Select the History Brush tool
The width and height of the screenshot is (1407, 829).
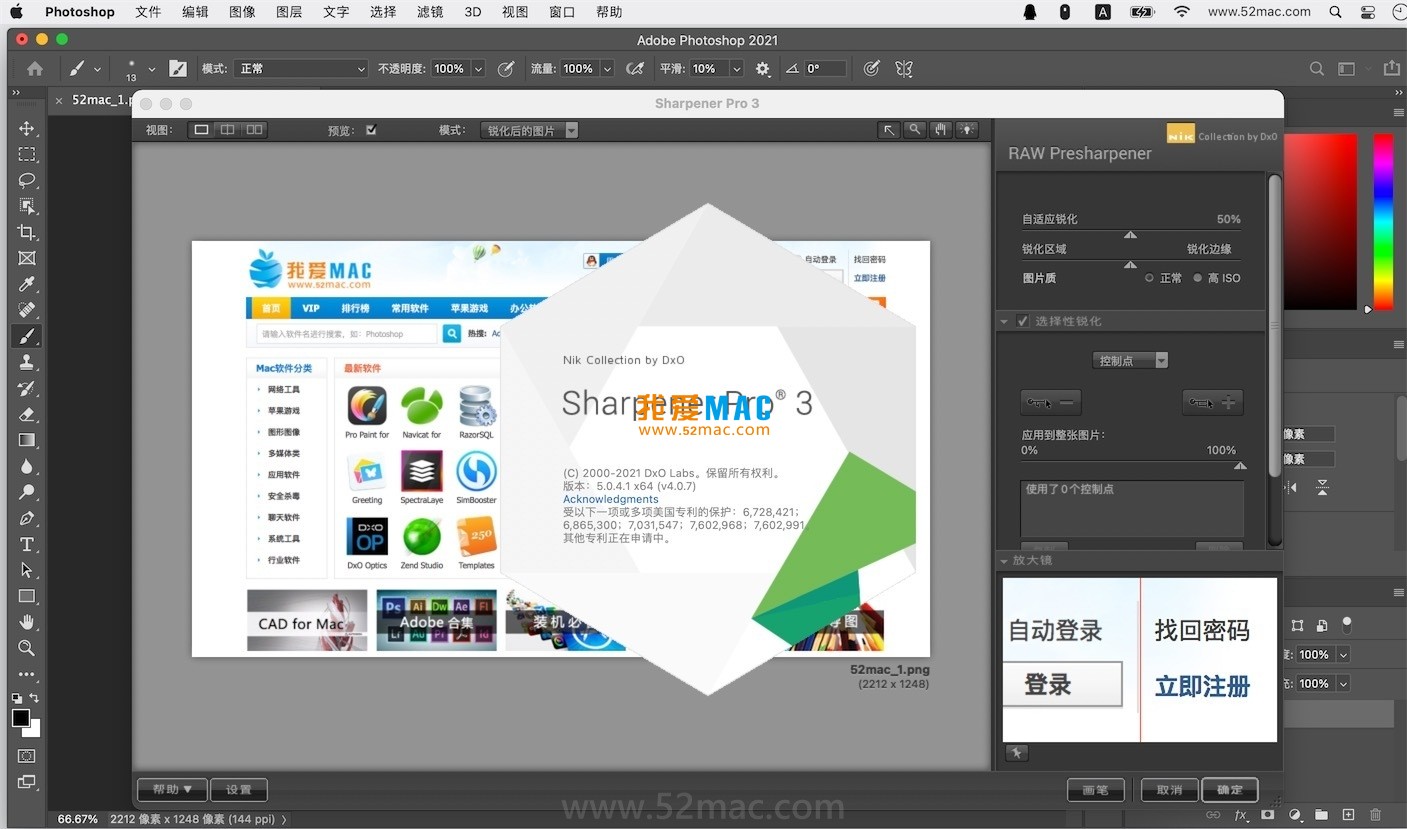click(27, 388)
